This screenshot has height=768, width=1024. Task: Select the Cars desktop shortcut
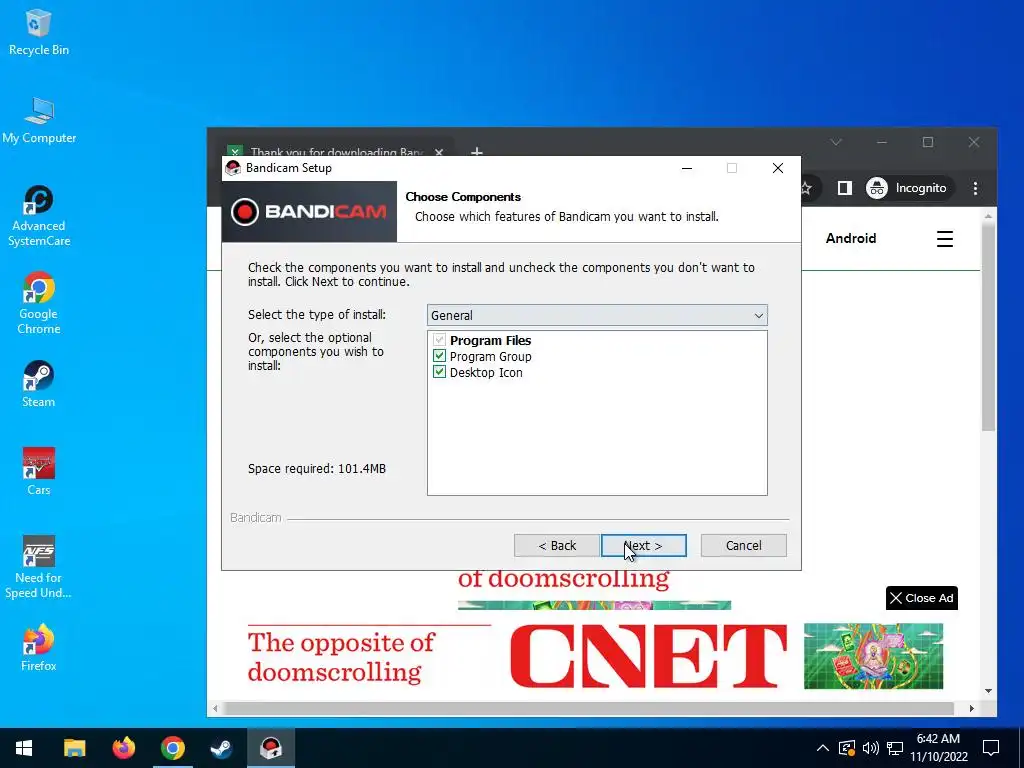[39, 472]
